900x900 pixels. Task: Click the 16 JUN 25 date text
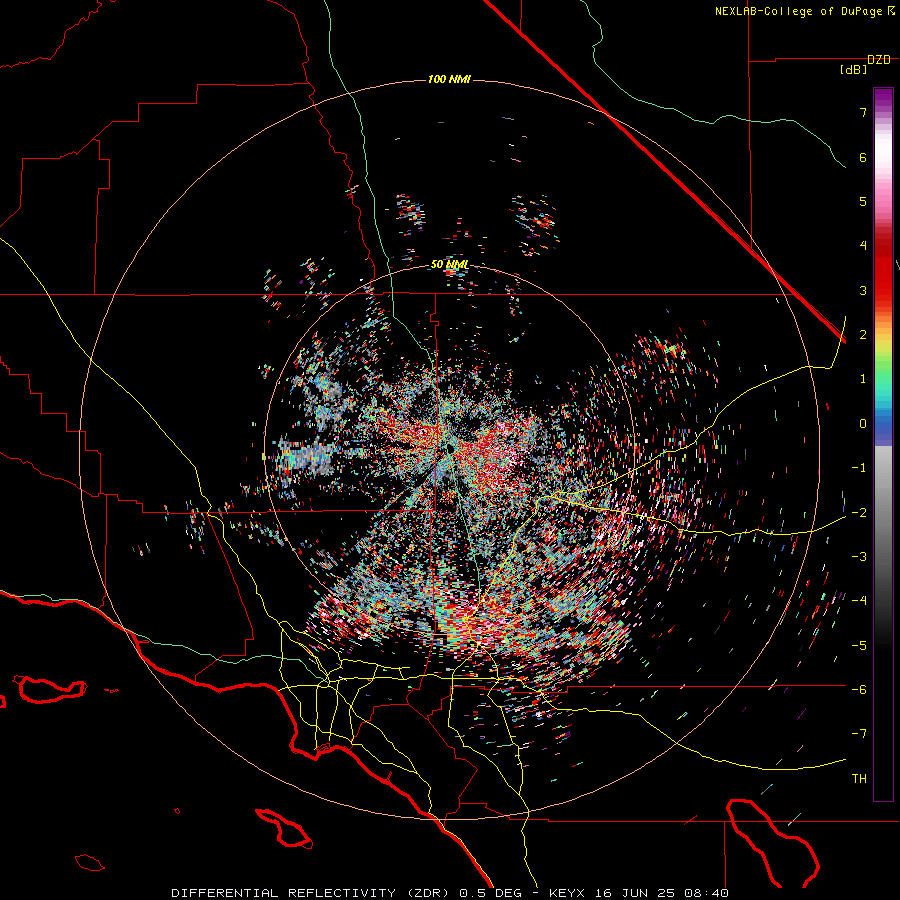pyautogui.click(x=635, y=893)
